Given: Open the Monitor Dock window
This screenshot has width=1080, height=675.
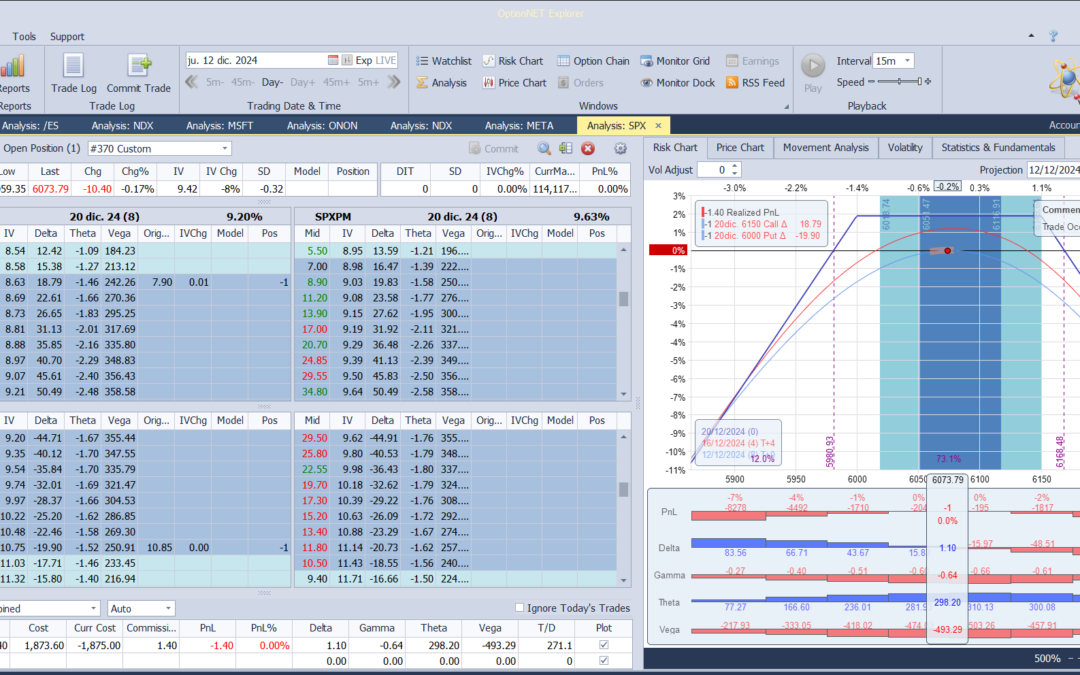Looking at the screenshot, I should 678,83.
